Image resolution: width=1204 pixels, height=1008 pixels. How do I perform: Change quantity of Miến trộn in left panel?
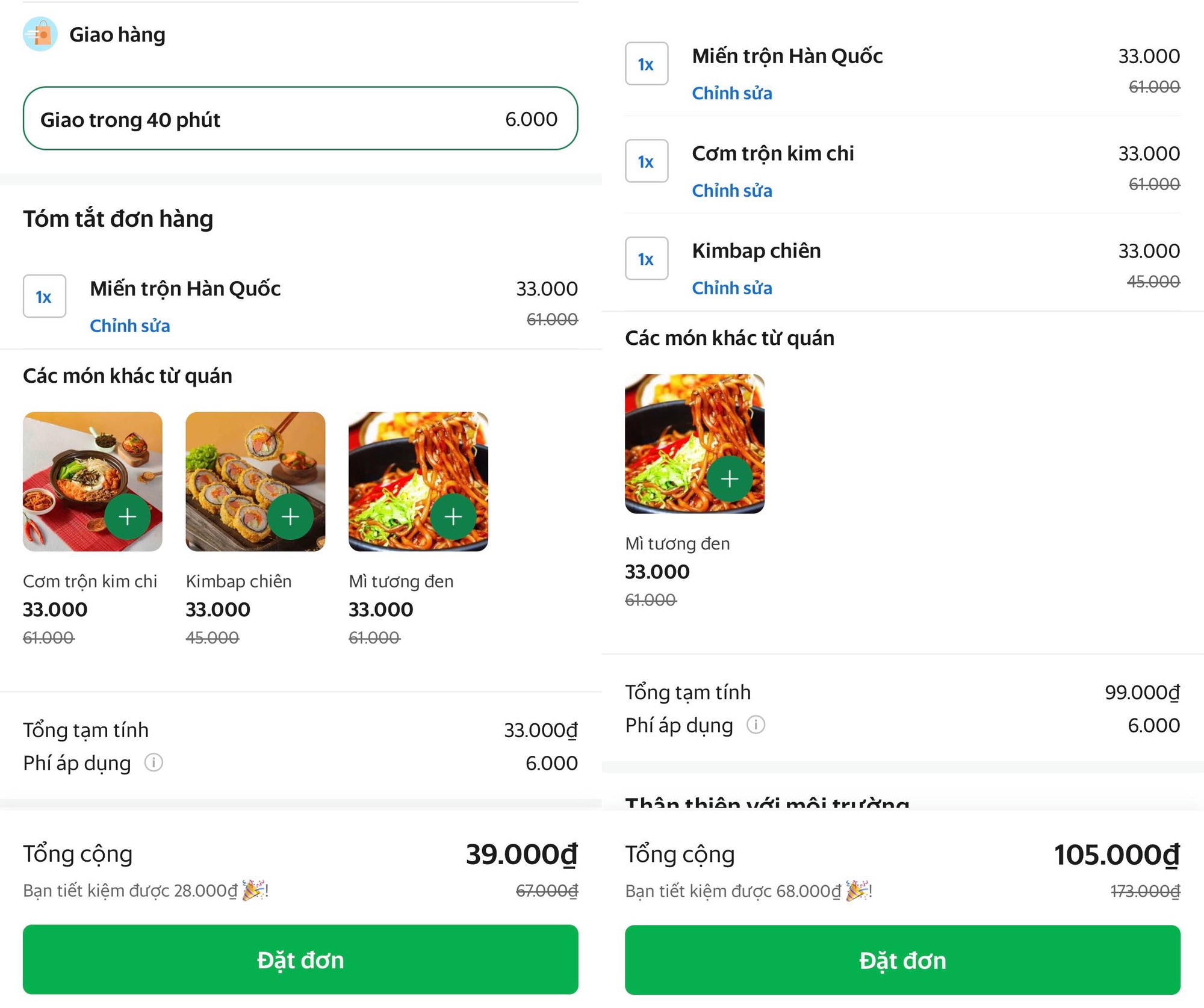click(45, 296)
